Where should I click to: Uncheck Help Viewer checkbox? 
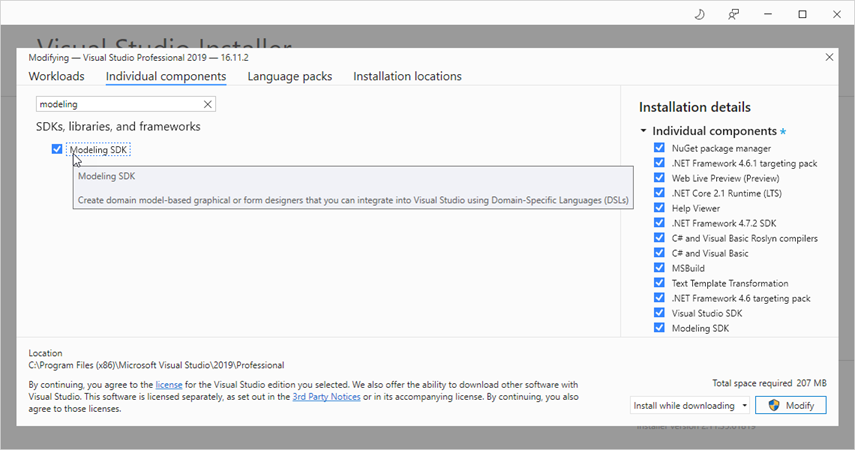coord(659,208)
